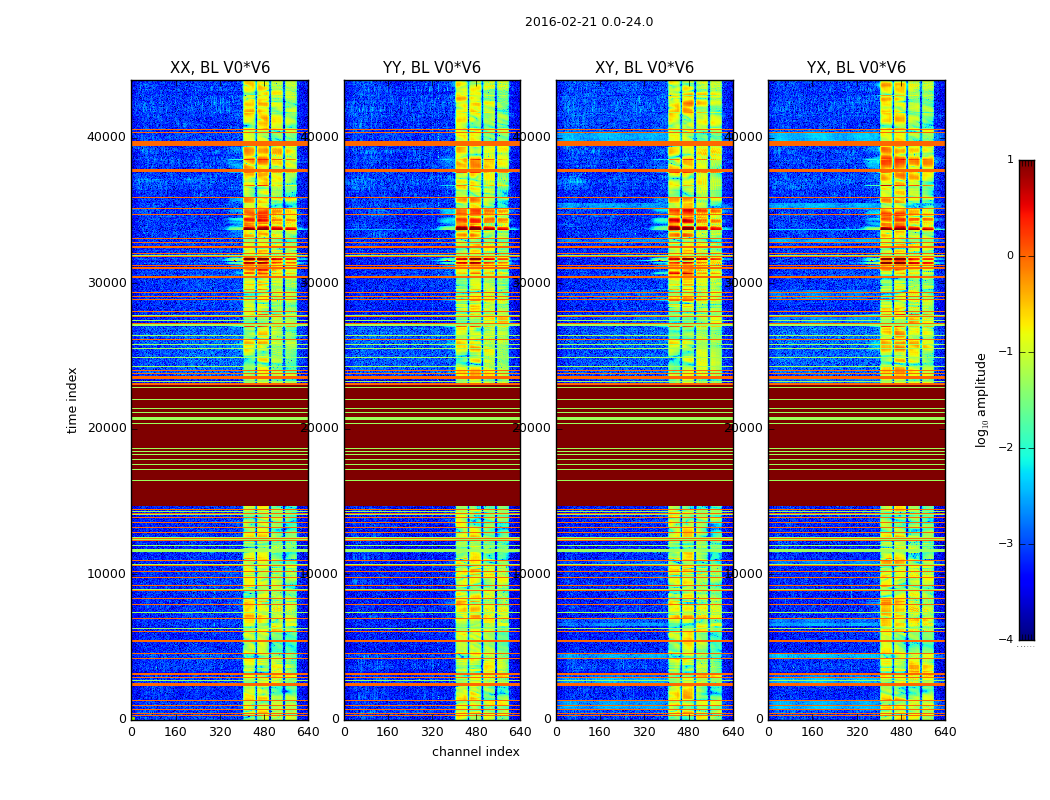Click the YY, BL V0*V6 subplot title
Image resolution: width=1050 pixels, height=800 pixels.
coord(432,68)
